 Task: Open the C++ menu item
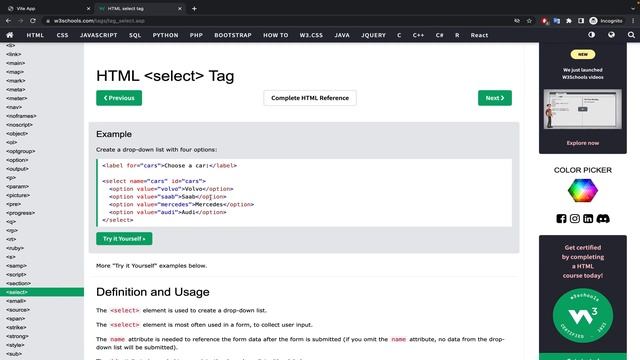[x=418, y=35]
